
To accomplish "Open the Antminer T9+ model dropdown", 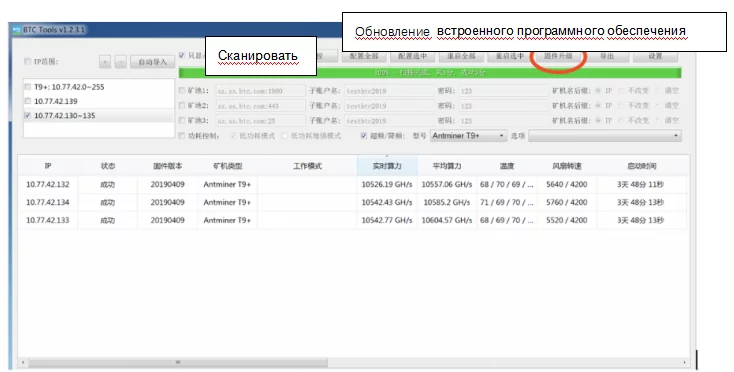I will point(469,136).
